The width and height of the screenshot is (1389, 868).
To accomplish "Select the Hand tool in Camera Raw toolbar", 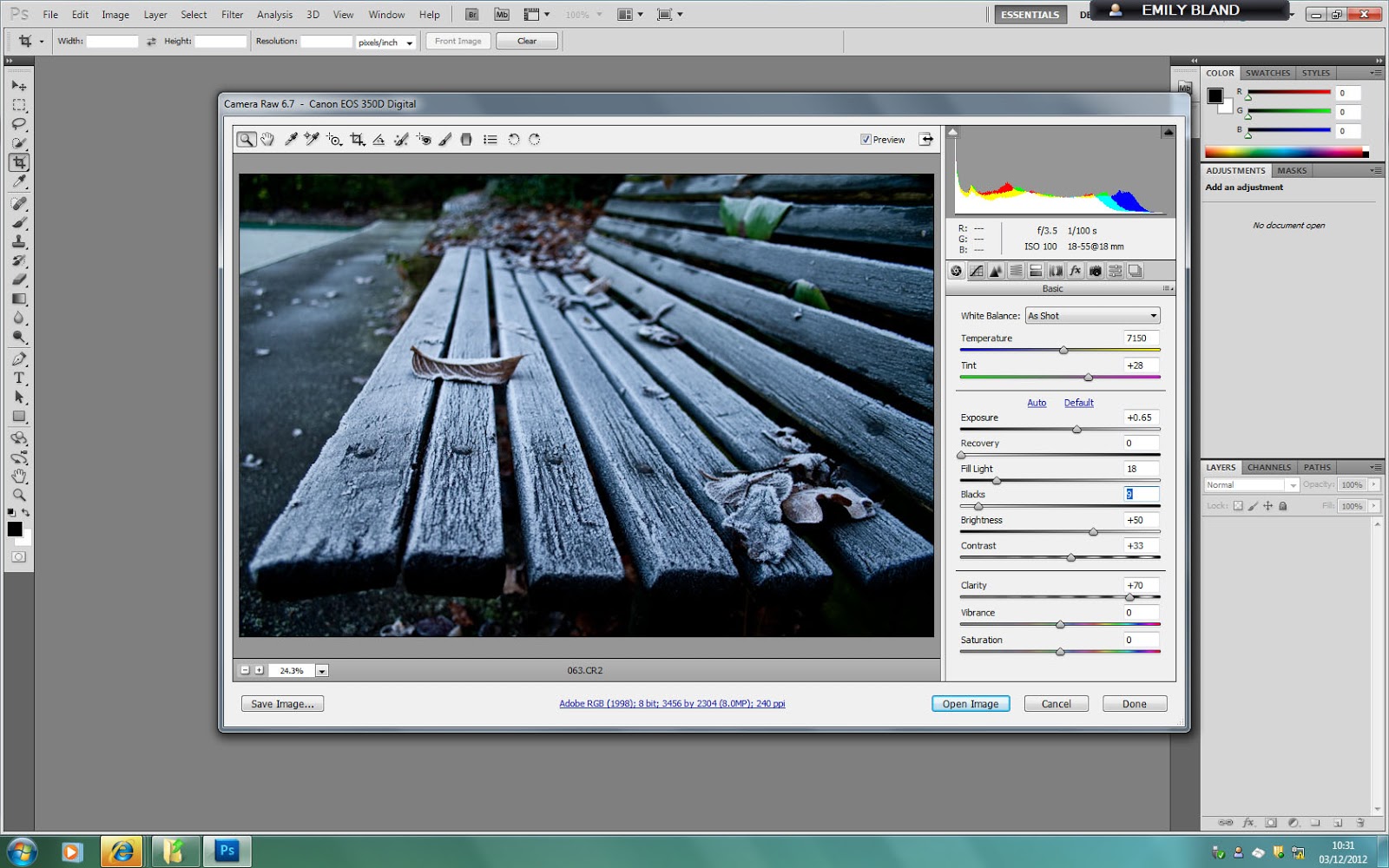I will tap(267, 140).
